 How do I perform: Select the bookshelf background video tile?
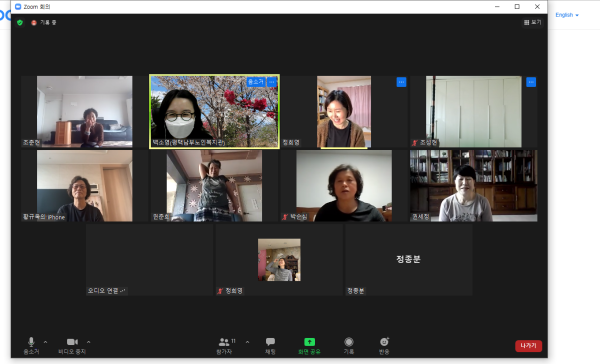pos(473,186)
